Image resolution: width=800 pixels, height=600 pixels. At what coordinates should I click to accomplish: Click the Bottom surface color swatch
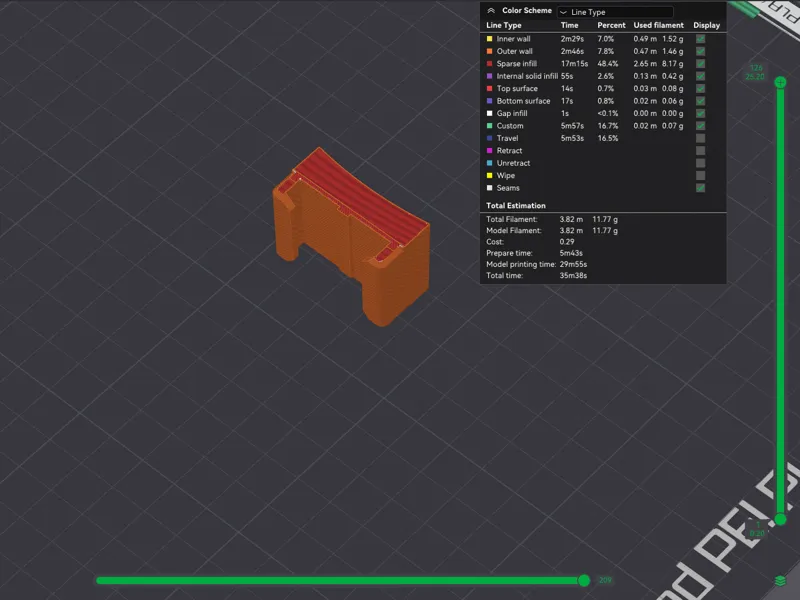point(489,101)
